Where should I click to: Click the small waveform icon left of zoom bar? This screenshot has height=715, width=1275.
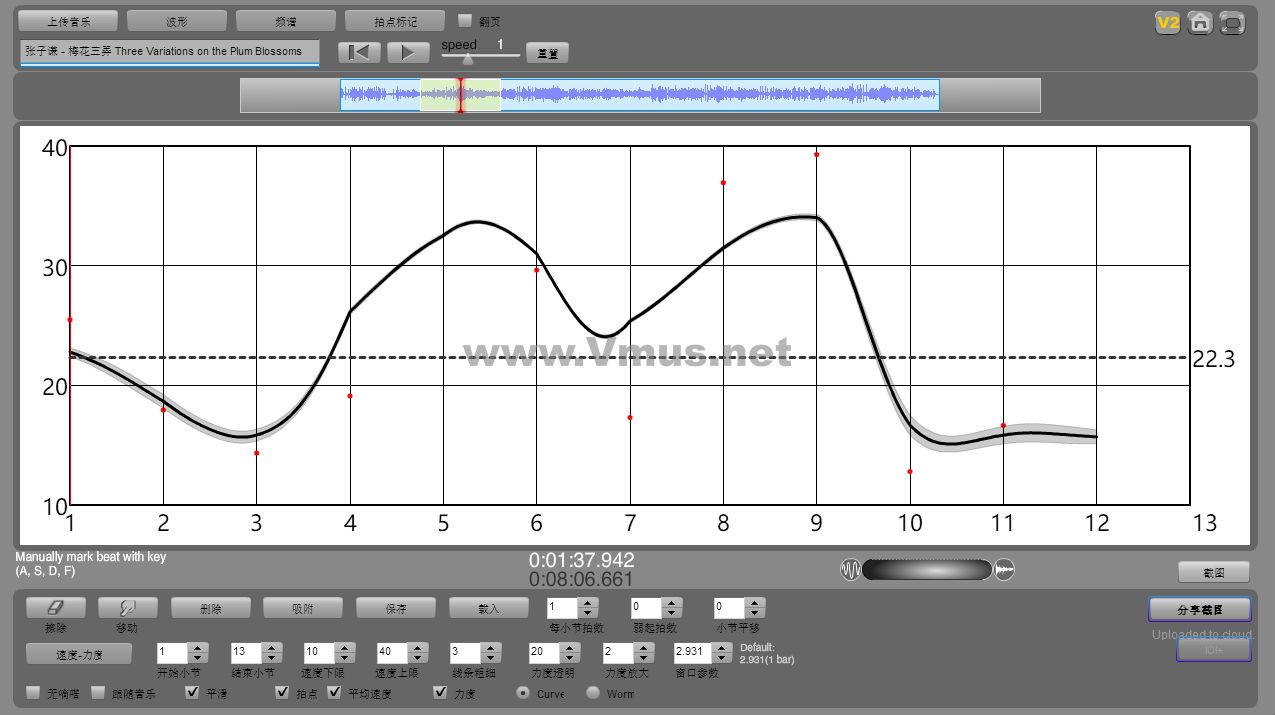click(x=850, y=570)
